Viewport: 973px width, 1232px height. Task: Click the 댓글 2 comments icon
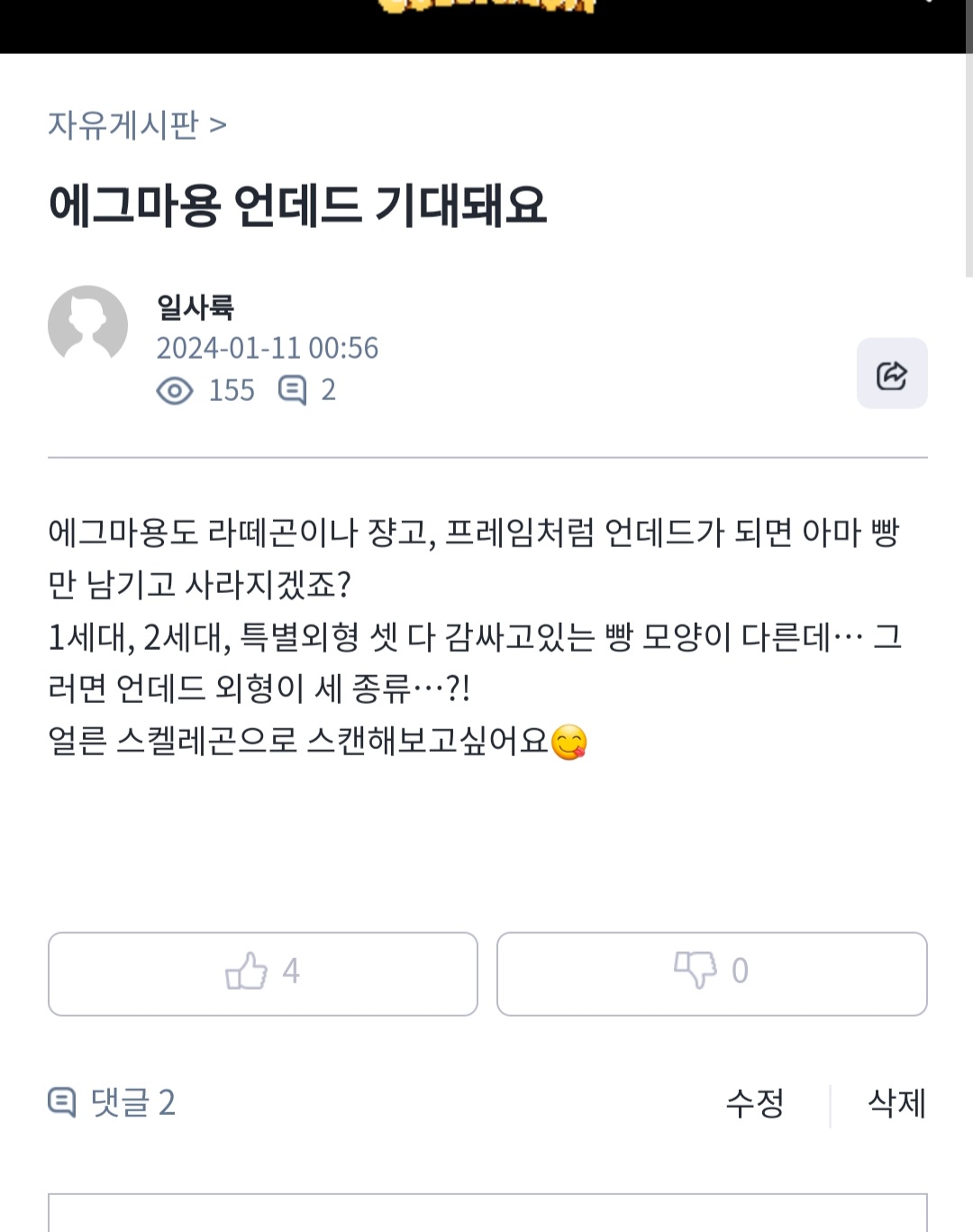tap(61, 1102)
